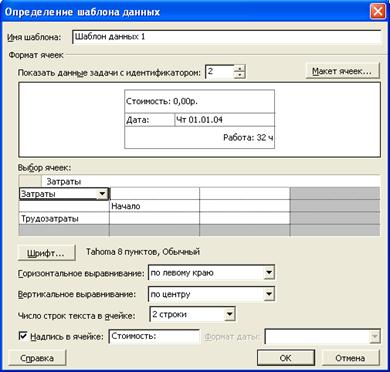Select the Трудозатраты cell in the grid

click(x=64, y=219)
